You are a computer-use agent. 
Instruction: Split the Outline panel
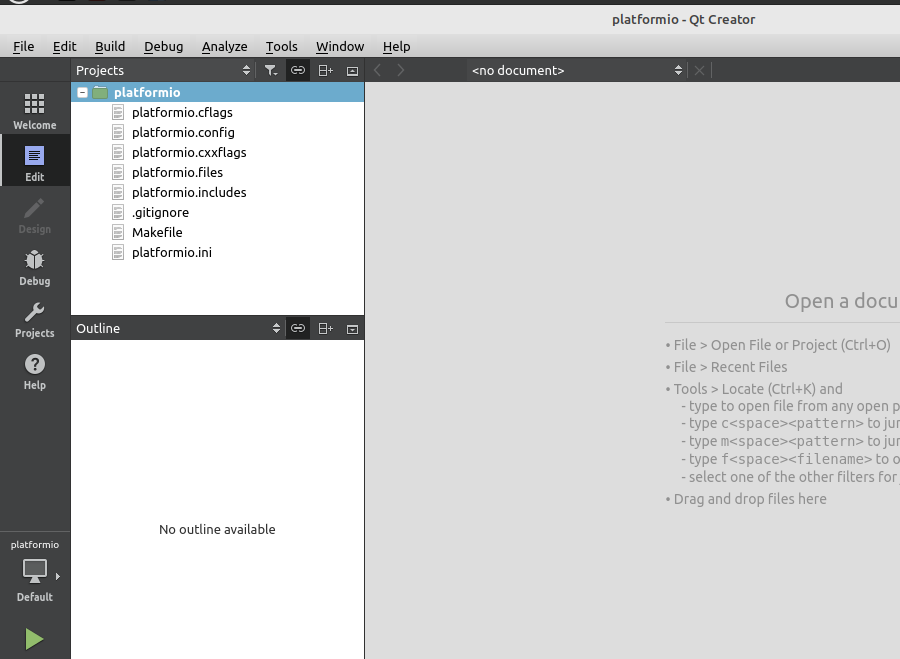pos(325,328)
